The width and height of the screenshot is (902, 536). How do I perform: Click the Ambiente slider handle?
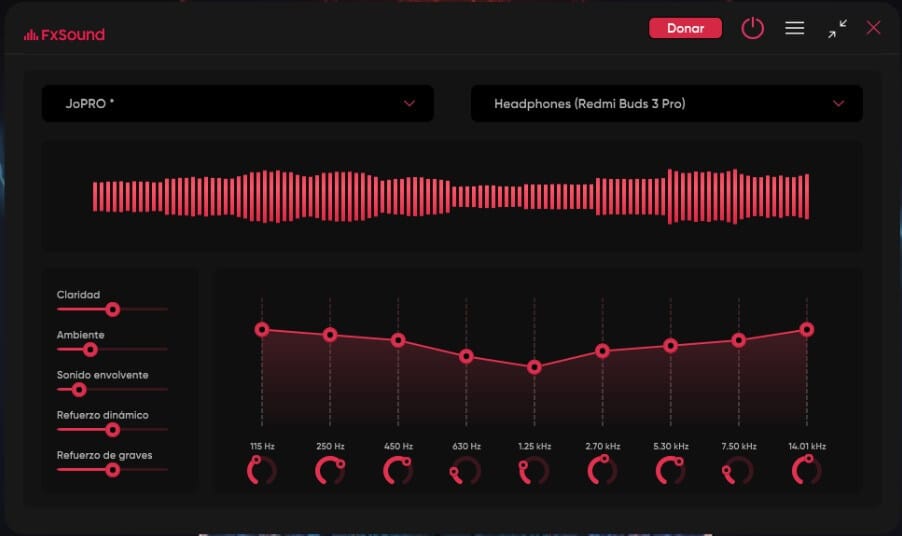pos(90,350)
